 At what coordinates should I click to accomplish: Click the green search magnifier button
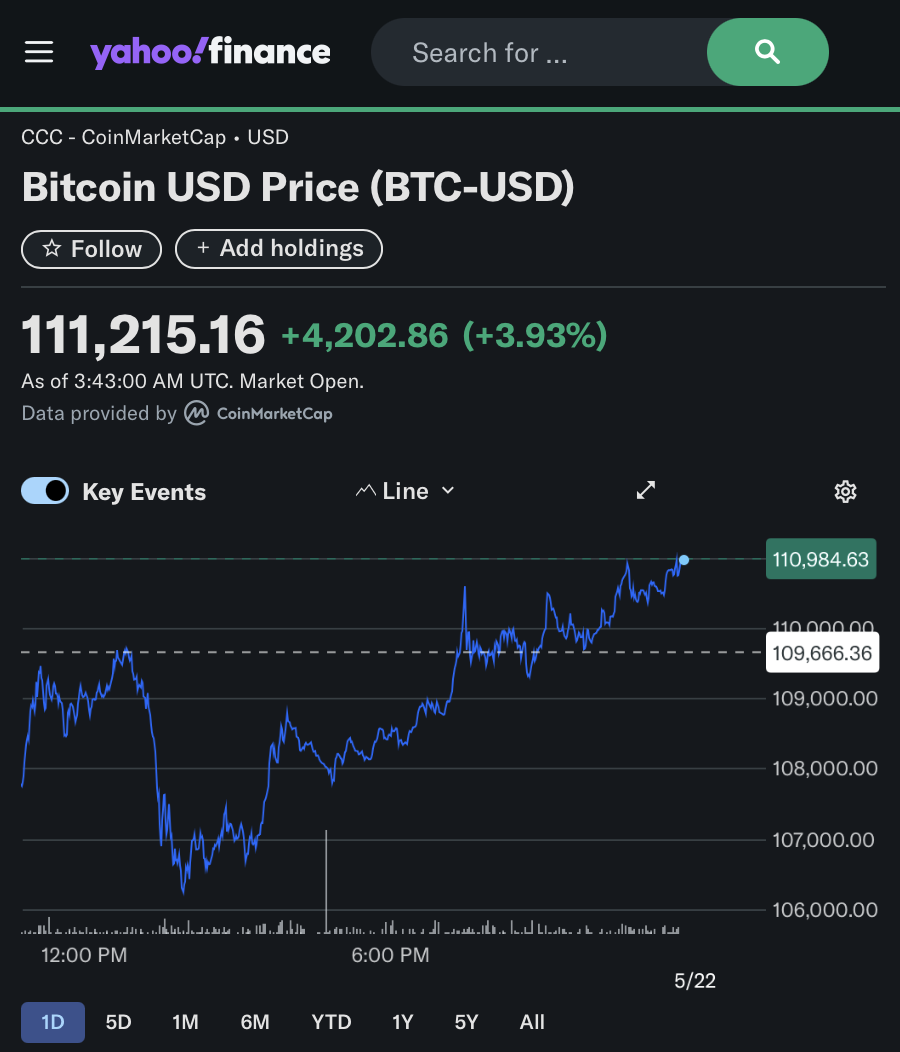click(x=767, y=52)
